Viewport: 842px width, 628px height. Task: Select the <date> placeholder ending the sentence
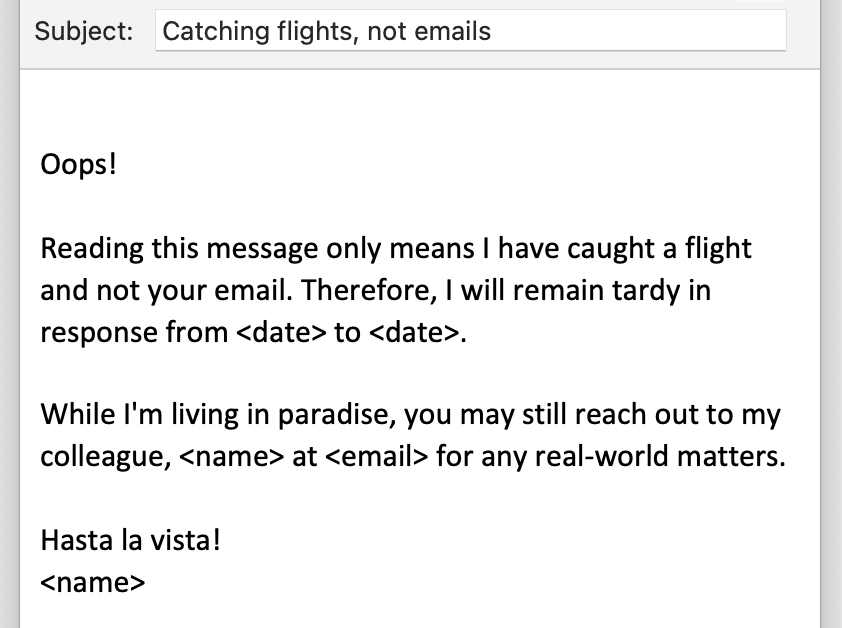(412, 333)
